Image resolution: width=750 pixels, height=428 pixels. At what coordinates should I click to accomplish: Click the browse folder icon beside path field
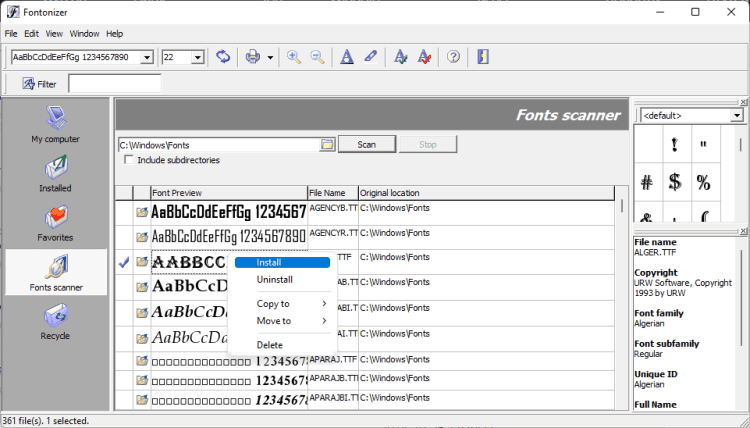click(327, 144)
